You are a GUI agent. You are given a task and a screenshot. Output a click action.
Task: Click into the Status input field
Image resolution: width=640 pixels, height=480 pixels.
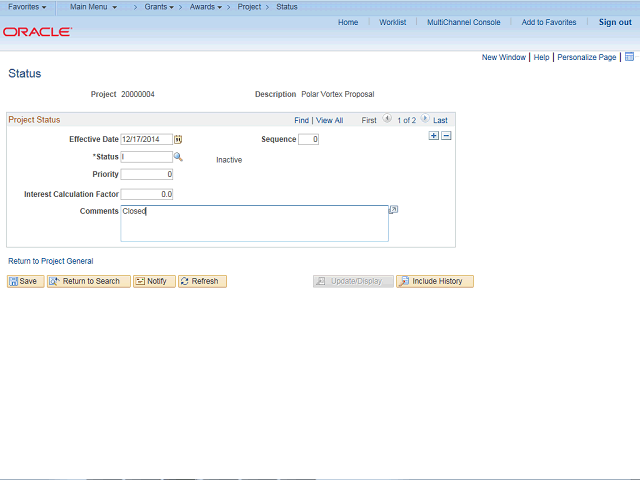coord(147,157)
